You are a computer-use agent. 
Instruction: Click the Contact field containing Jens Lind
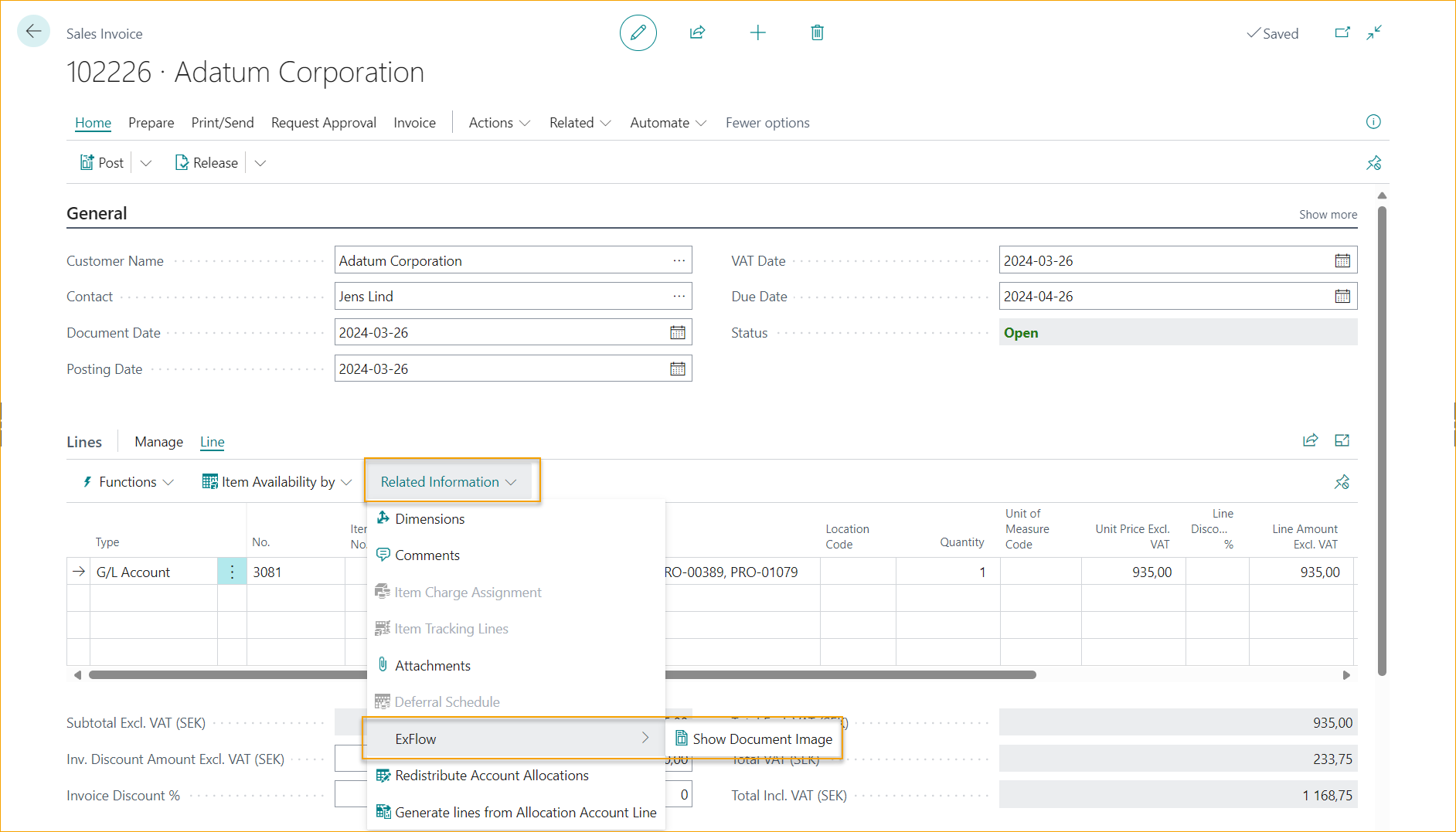point(502,297)
